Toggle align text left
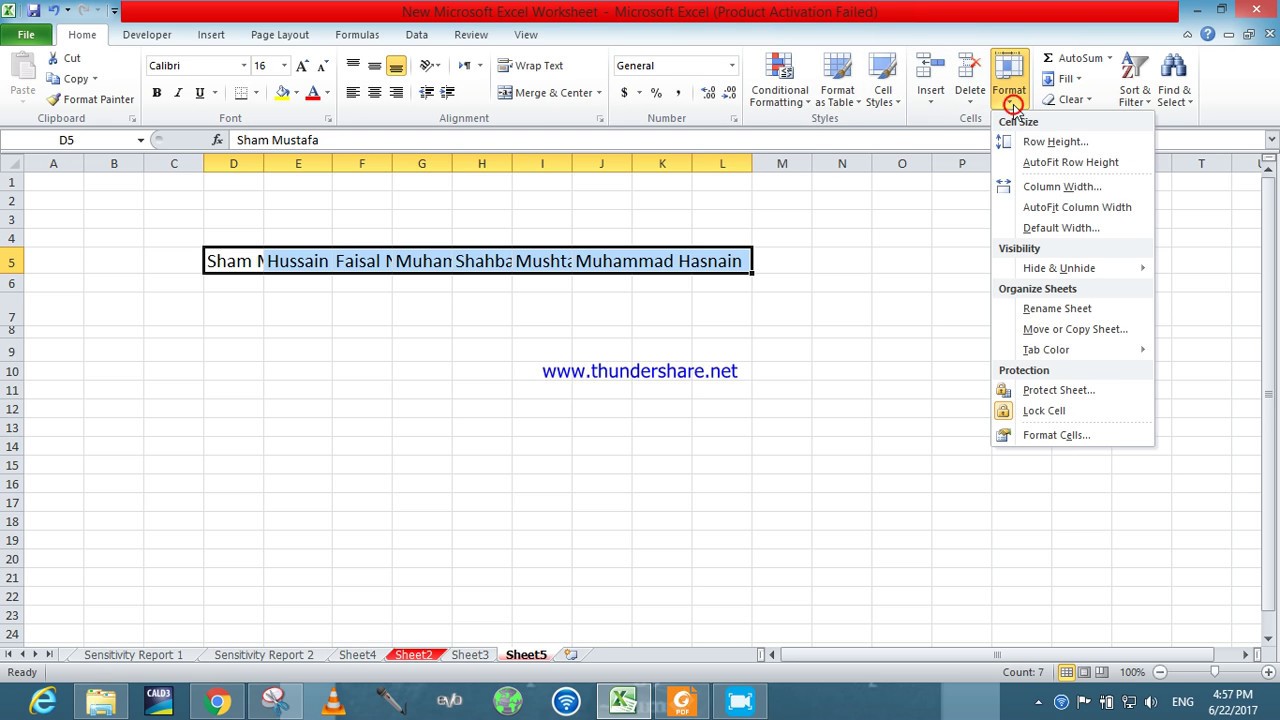Screen dimensions: 1280x720 [x=352, y=93]
